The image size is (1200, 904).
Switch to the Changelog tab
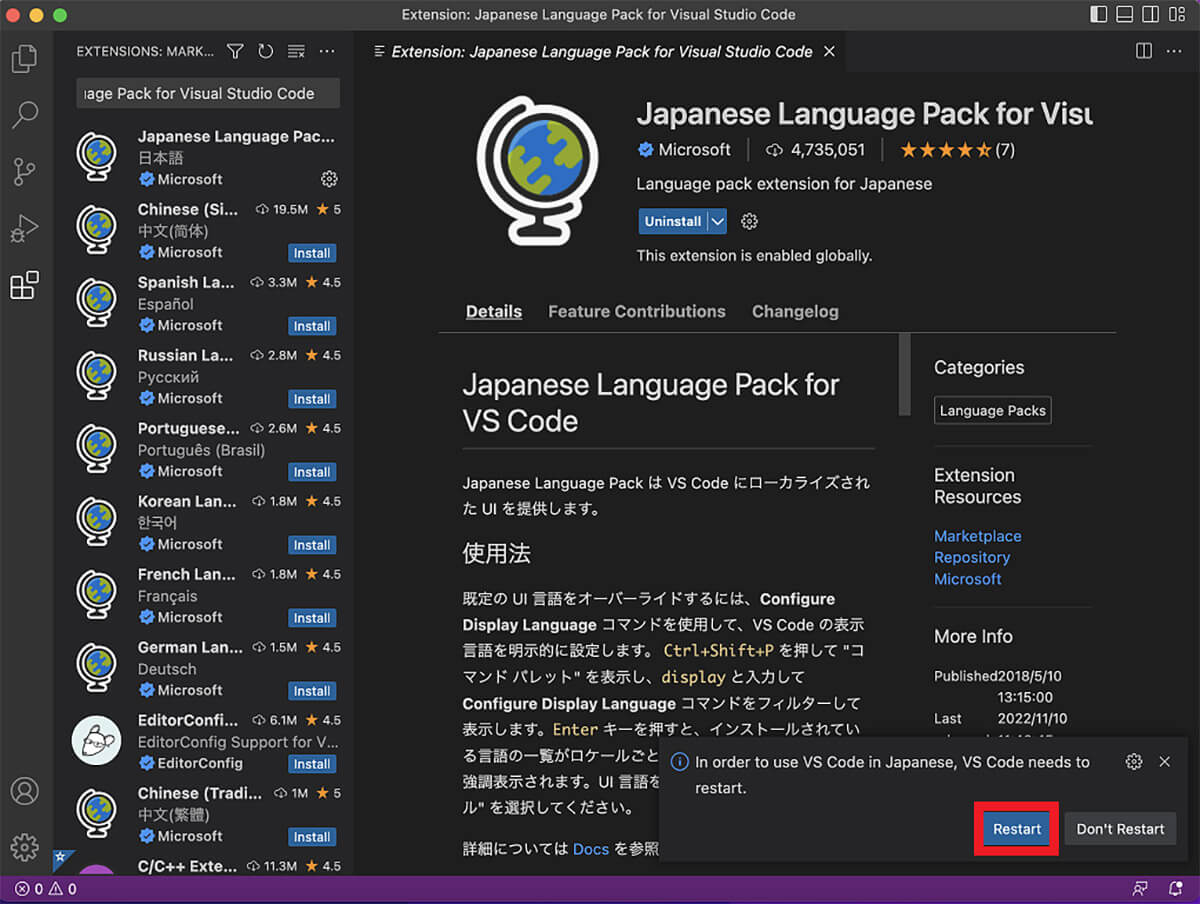[x=795, y=311]
